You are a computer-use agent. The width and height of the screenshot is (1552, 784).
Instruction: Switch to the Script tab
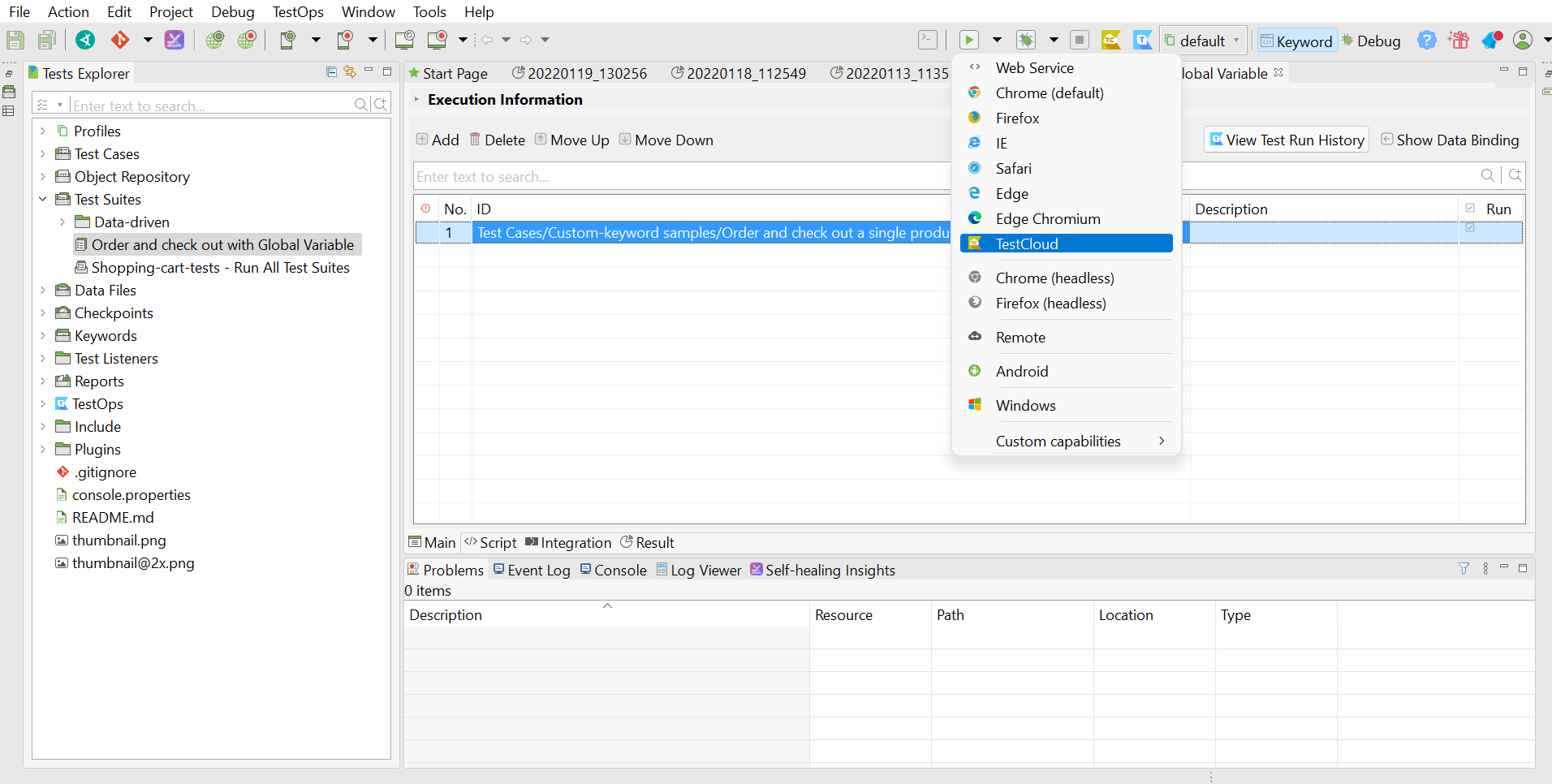click(x=490, y=542)
